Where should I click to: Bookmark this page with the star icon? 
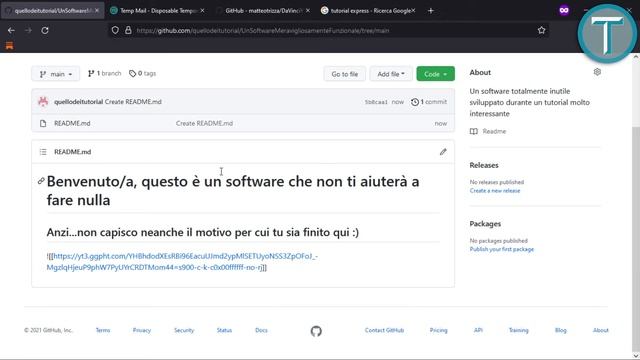pos(541,30)
